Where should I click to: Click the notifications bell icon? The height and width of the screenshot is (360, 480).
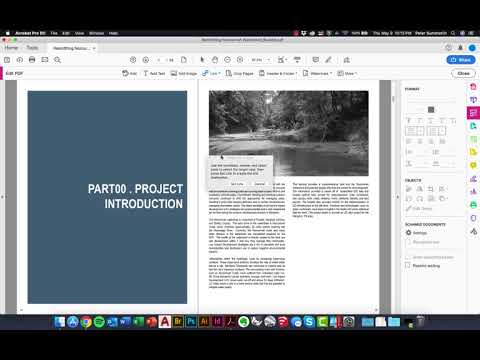pos(460,48)
